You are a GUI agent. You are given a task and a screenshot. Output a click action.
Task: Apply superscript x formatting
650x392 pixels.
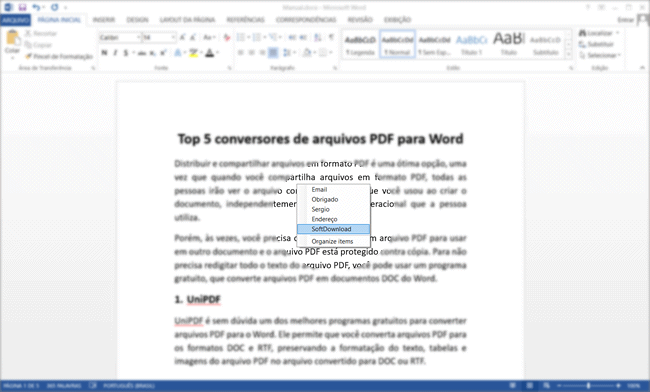tap(163, 53)
